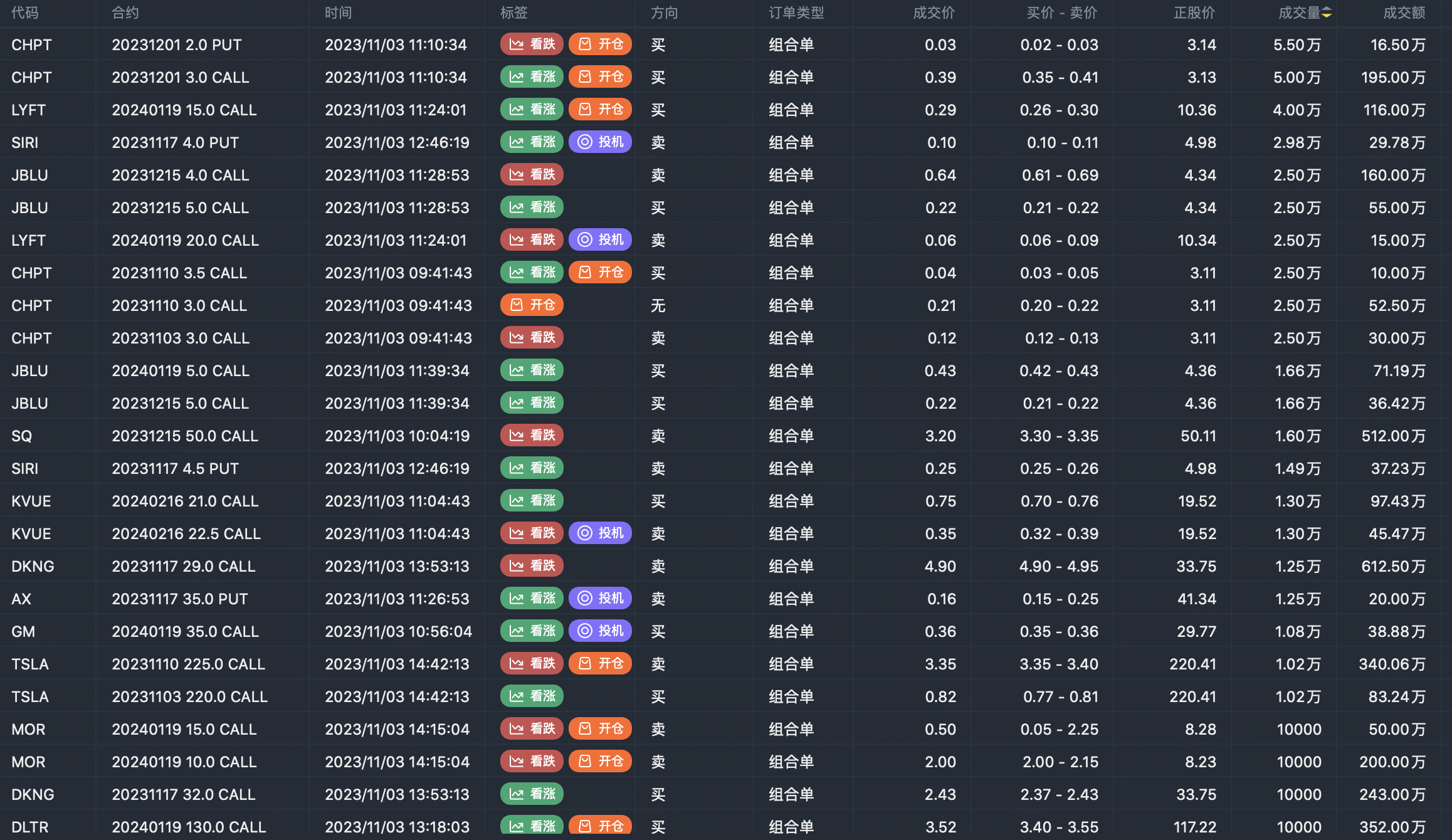Click trade price 0.75 for KVUE
The height and width of the screenshot is (840, 1452).
940,501
